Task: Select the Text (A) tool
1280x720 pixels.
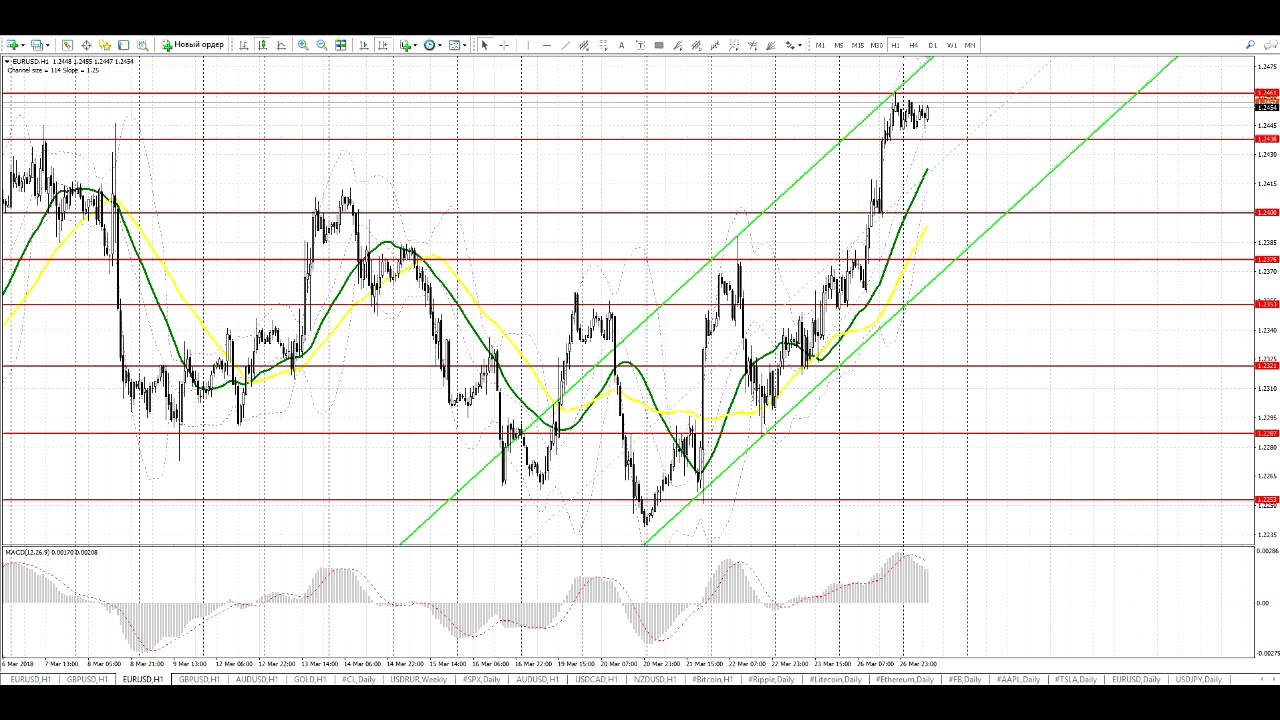Action: [621, 45]
